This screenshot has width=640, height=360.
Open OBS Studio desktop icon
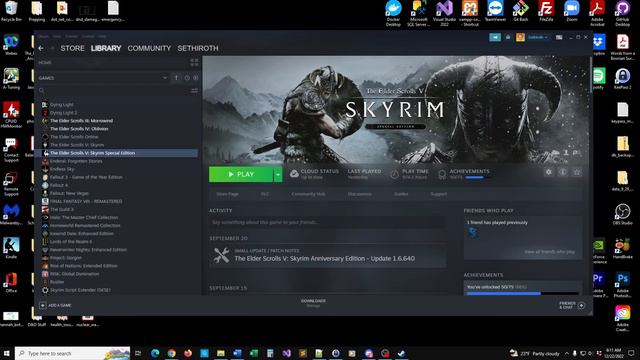point(622,214)
